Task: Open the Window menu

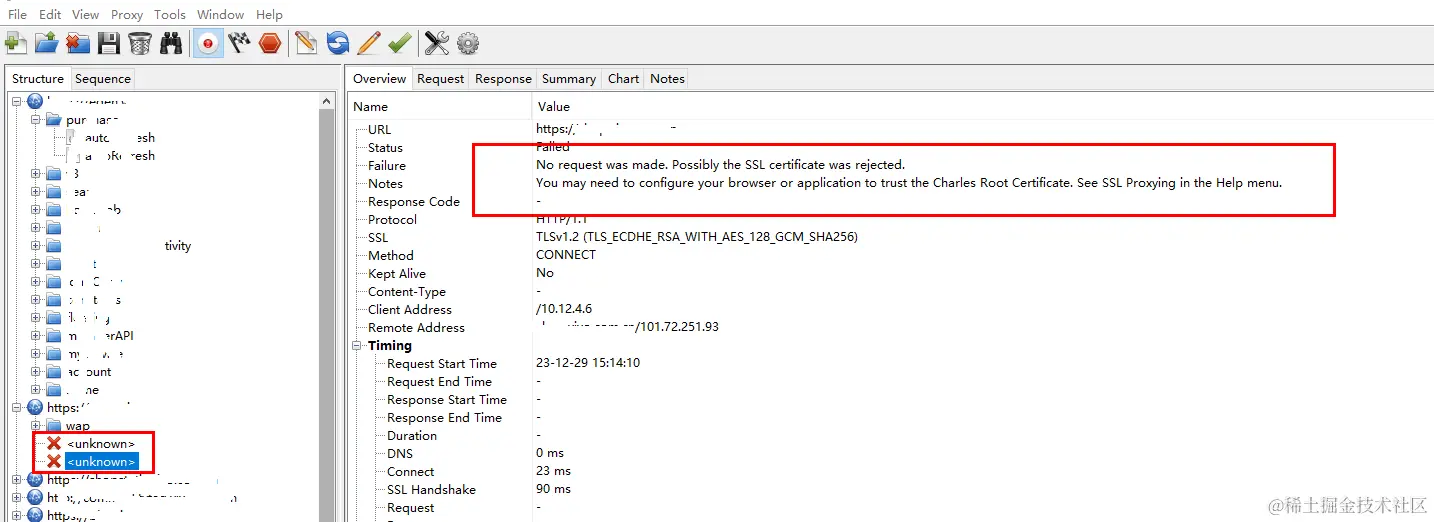Action: coord(221,14)
